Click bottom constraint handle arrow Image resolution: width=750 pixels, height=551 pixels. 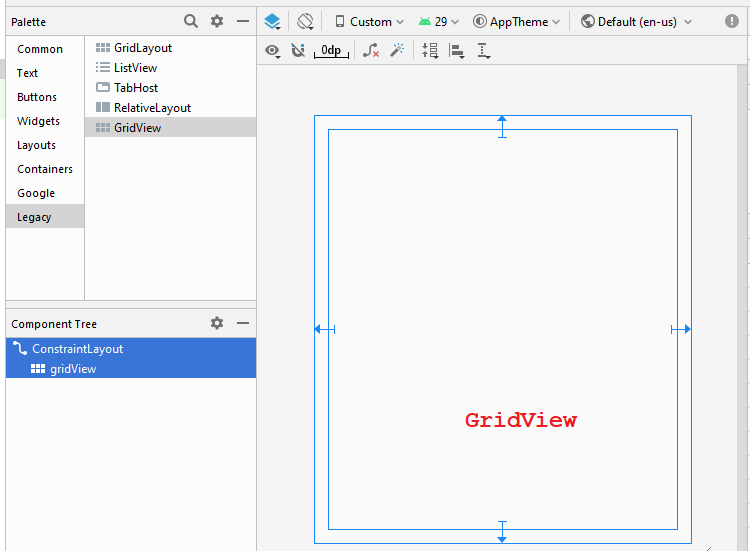[502, 532]
